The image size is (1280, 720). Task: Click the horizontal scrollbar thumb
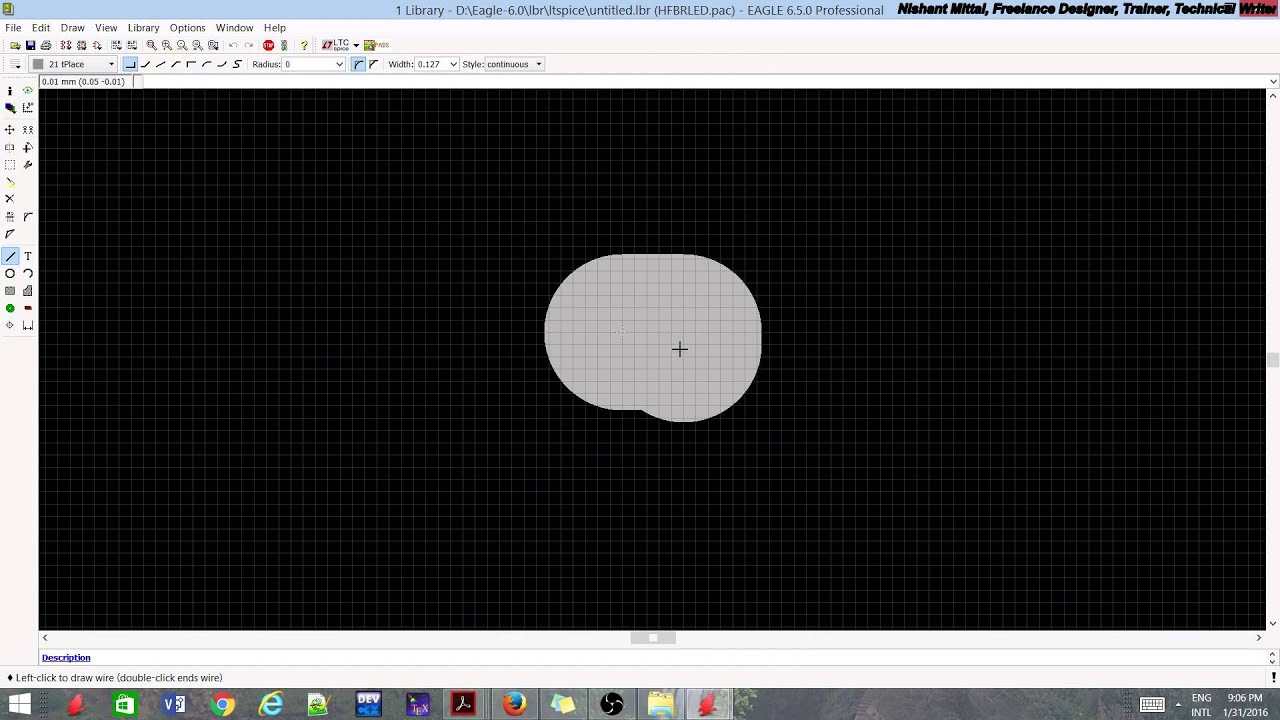point(653,637)
